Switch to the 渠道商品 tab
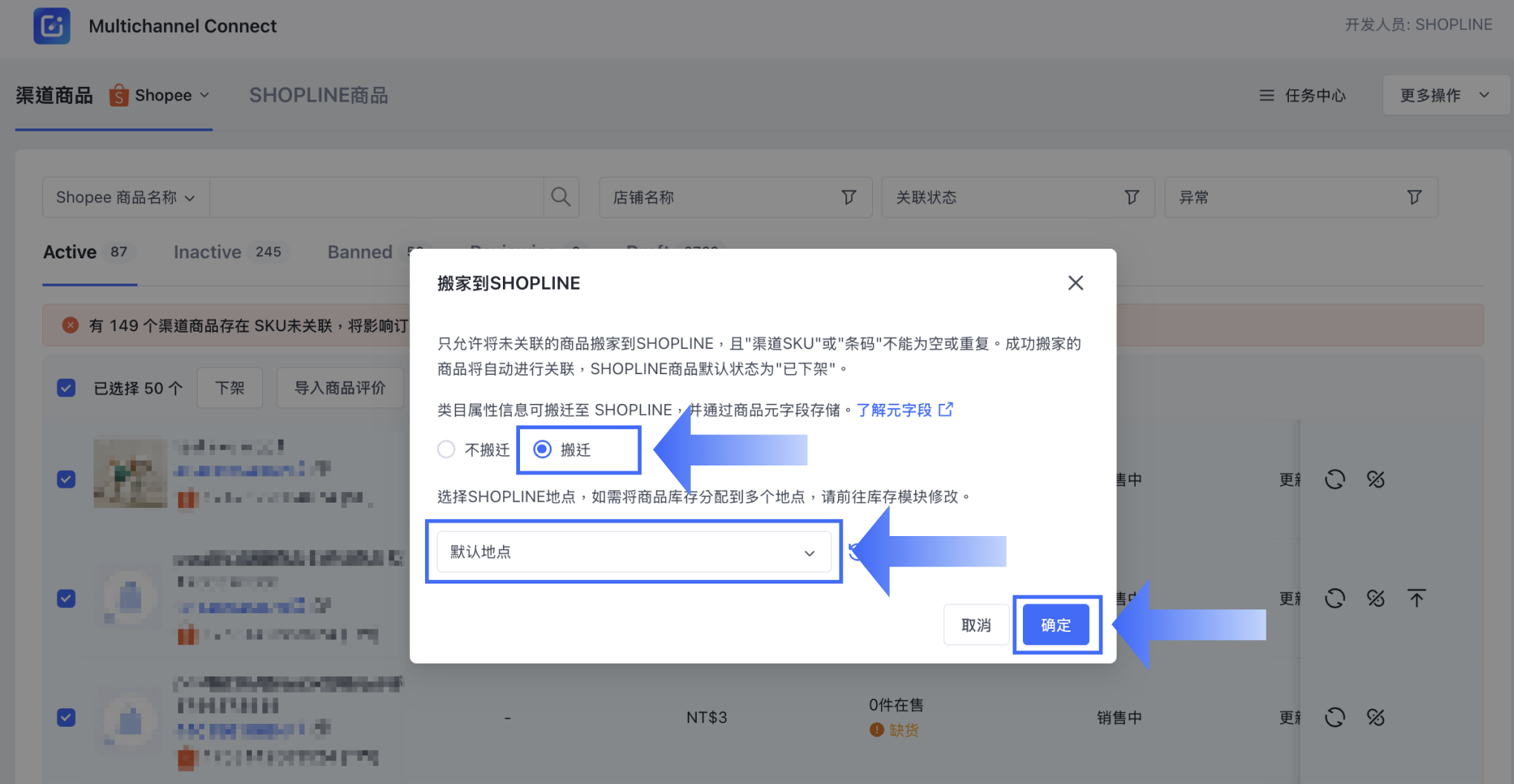Image resolution: width=1514 pixels, height=784 pixels. [x=54, y=95]
